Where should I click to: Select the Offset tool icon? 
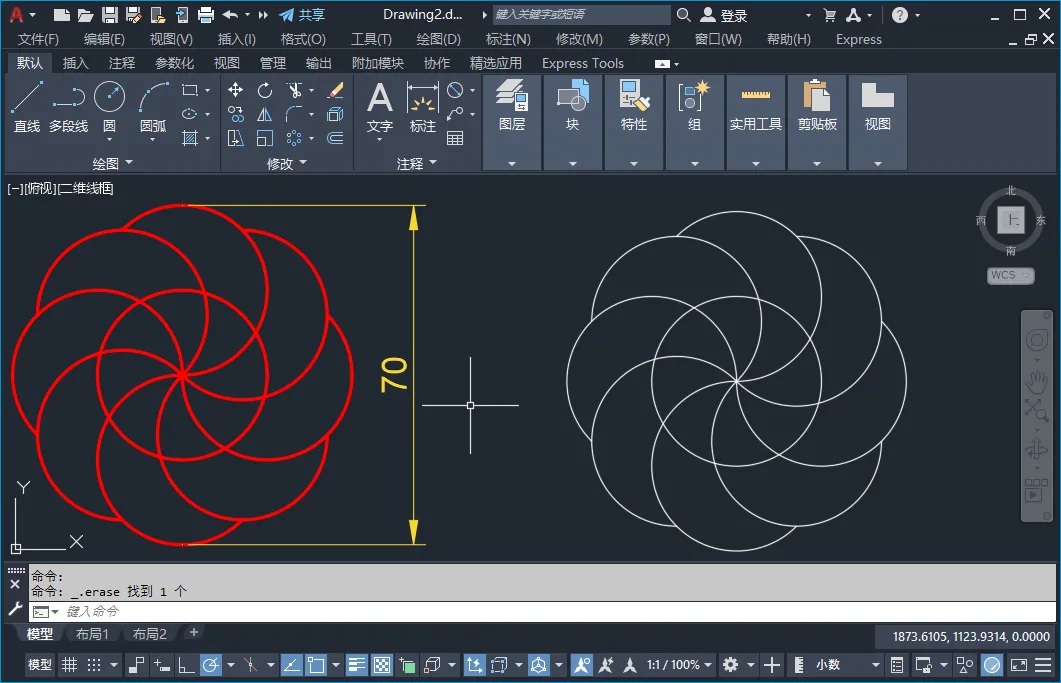coord(335,138)
